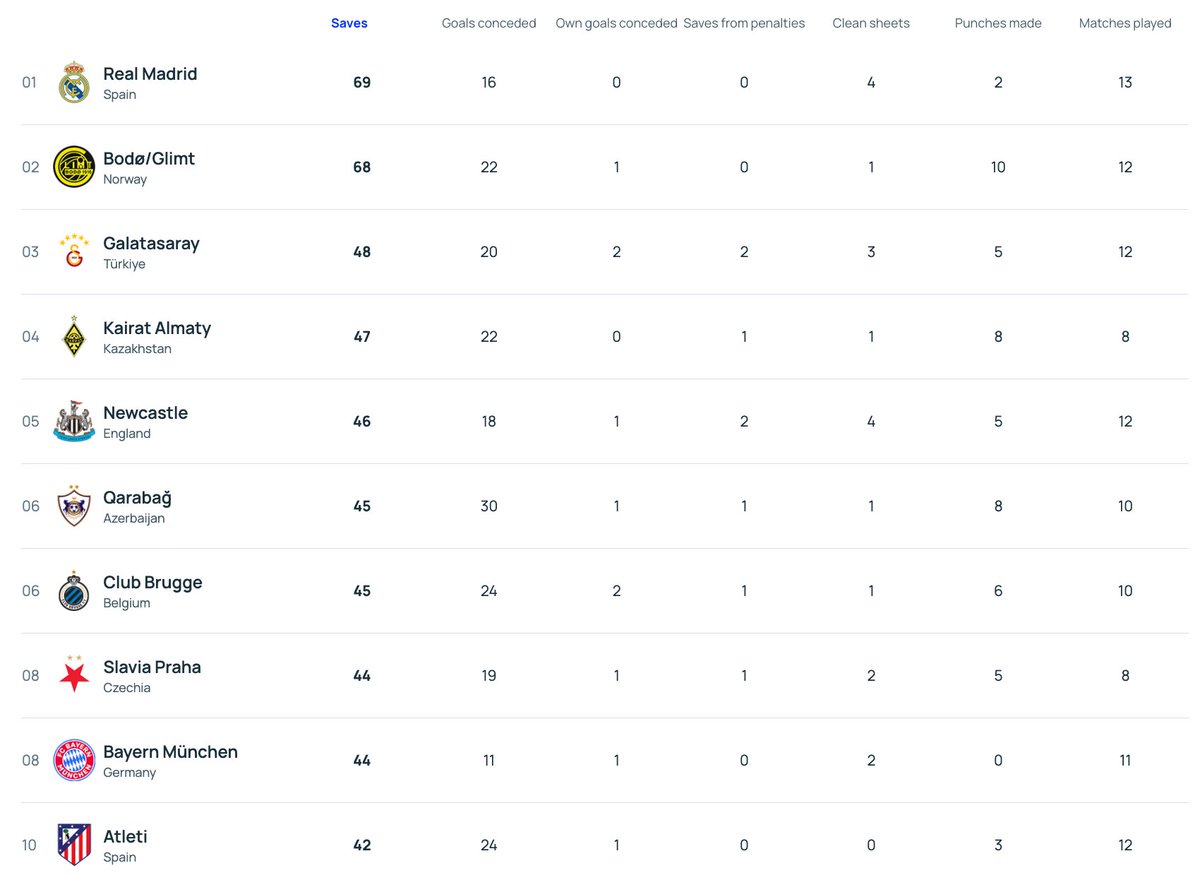Click the Kairat Almaty club crest

(x=74, y=337)
